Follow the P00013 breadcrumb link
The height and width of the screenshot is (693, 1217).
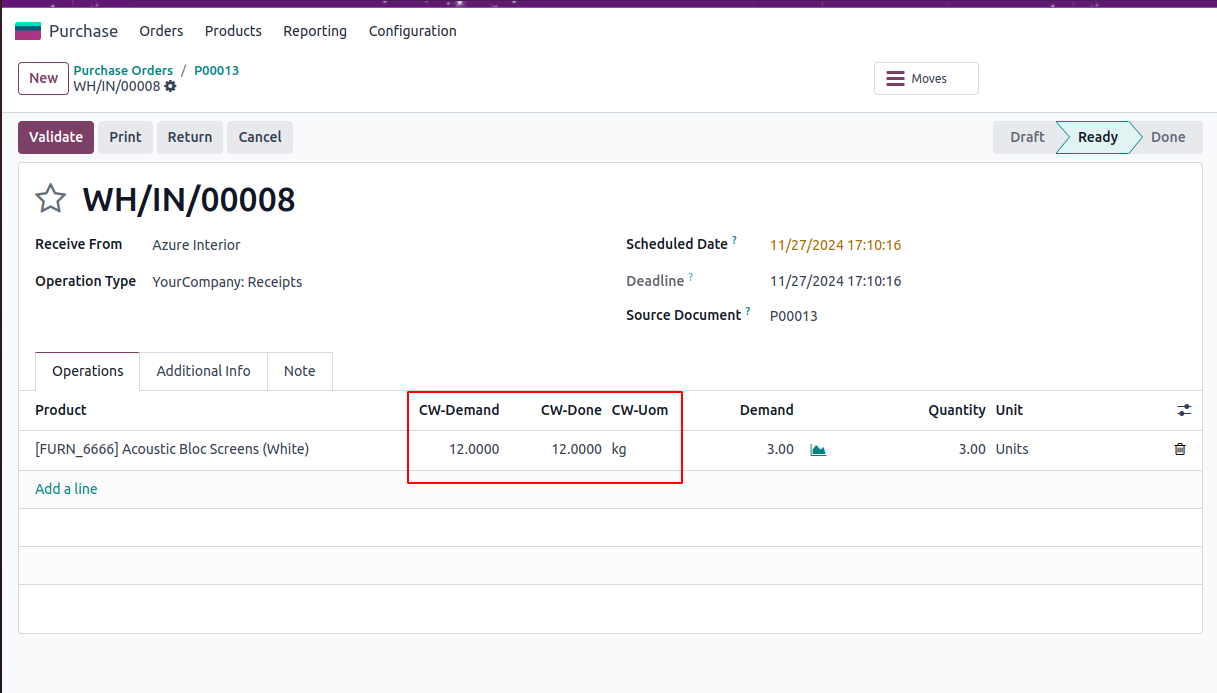pos(216,70)
